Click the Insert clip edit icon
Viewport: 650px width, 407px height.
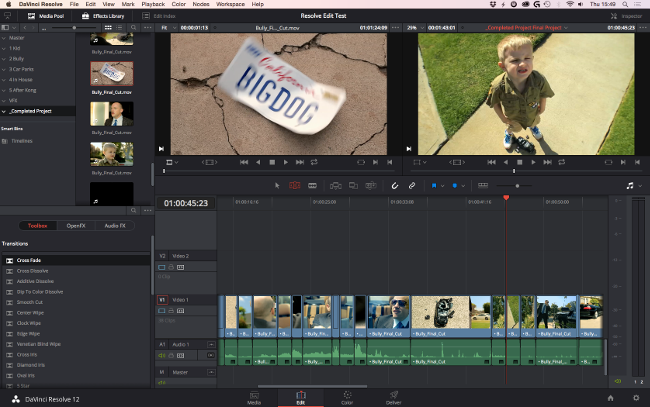coord(335,186)
